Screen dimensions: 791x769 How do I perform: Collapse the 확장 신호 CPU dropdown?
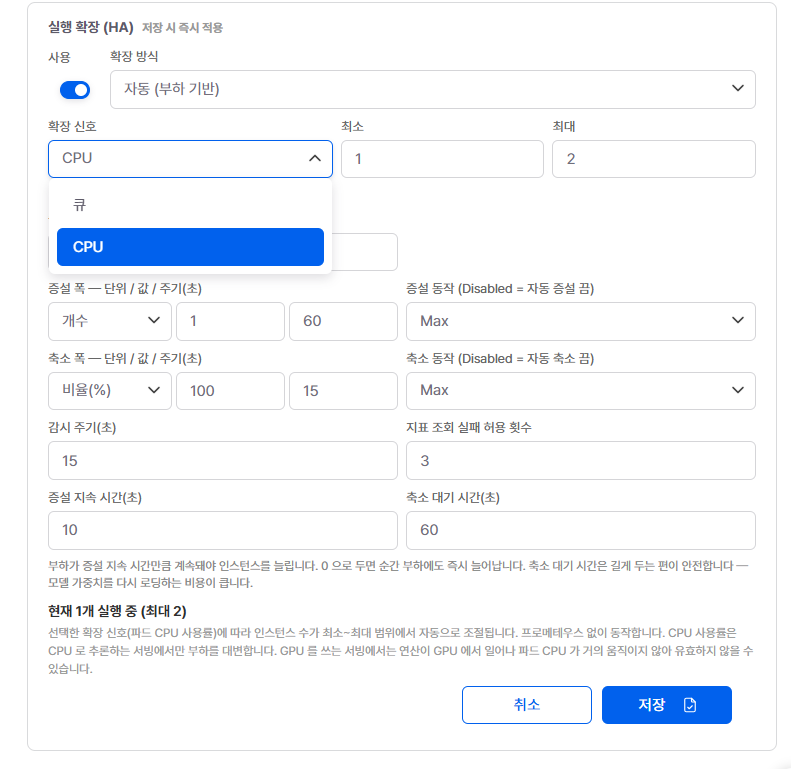coord(190,159)
